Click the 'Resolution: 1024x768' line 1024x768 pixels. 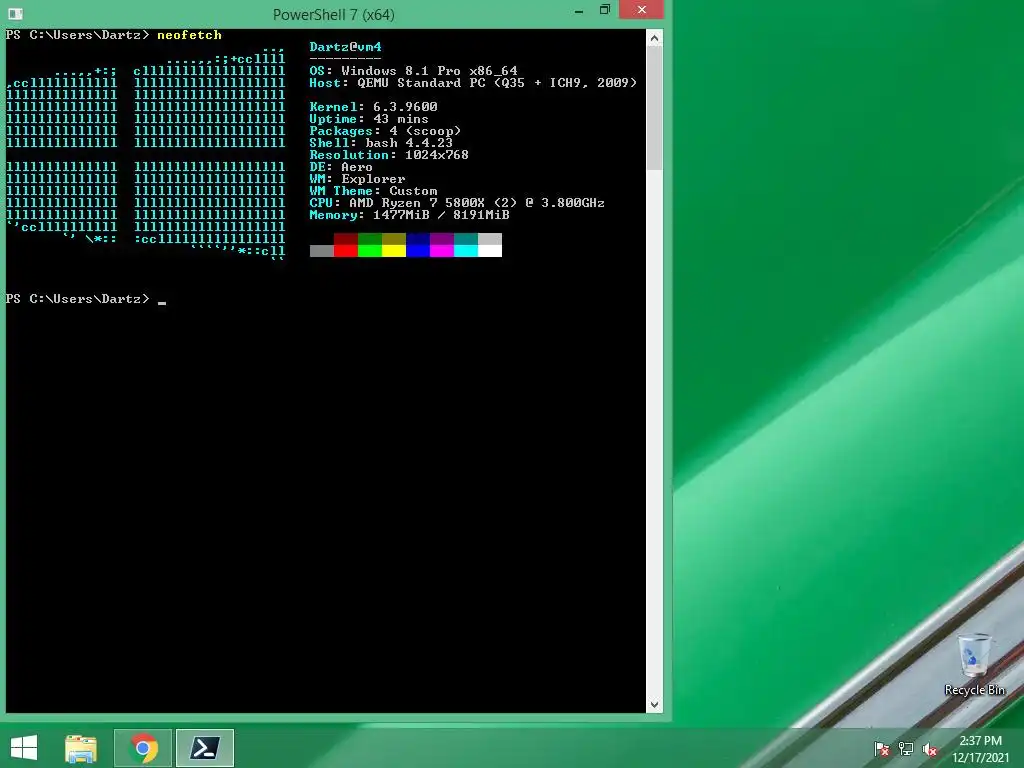point(389,155)
